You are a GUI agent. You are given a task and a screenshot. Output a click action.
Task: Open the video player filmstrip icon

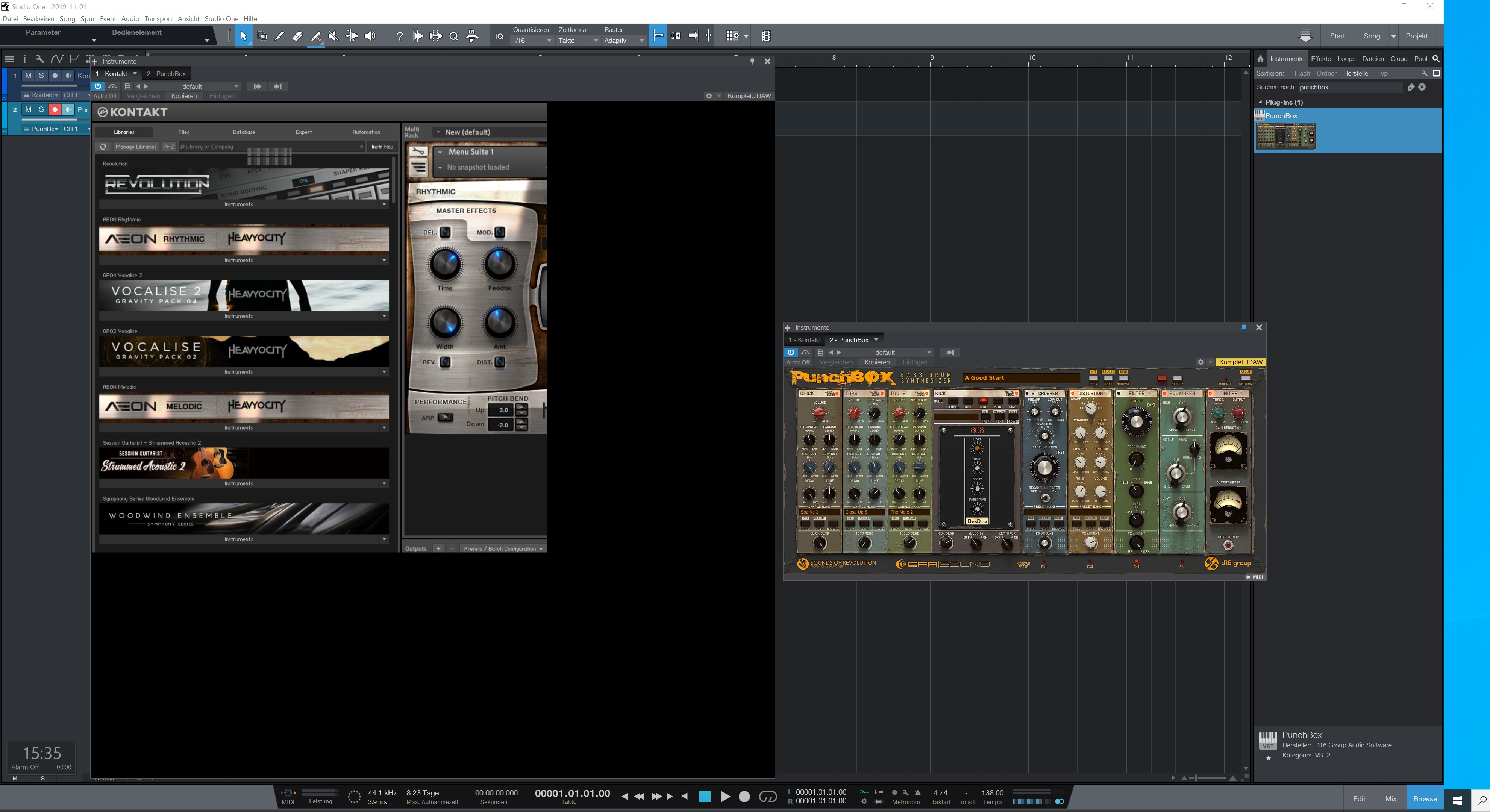click(766, 36)
